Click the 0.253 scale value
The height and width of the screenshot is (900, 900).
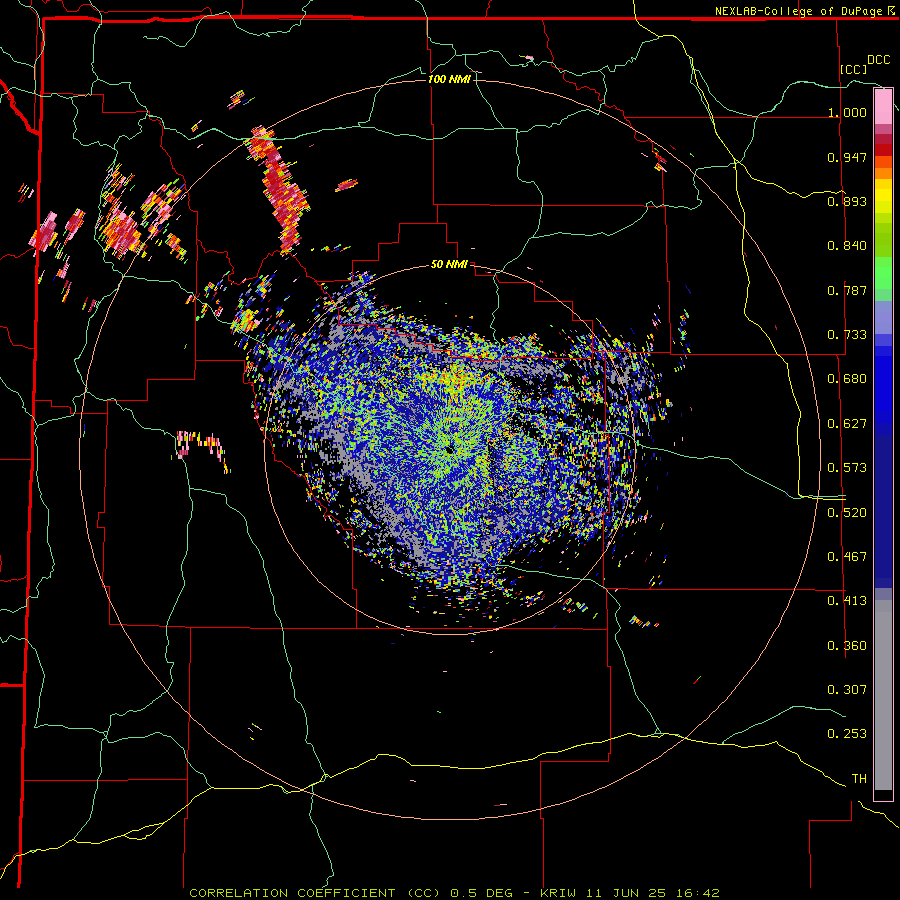point(847,734)
